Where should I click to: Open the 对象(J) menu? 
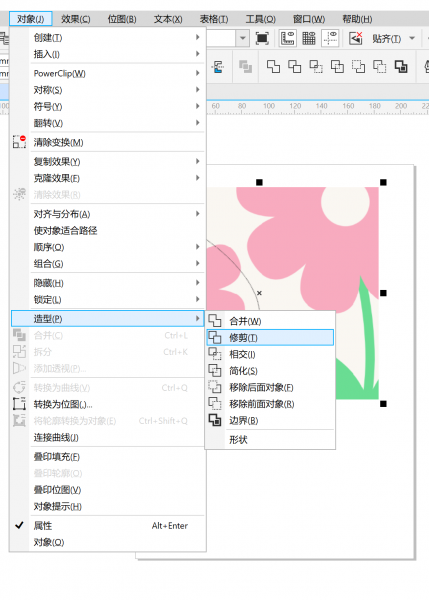click(31, 19)
